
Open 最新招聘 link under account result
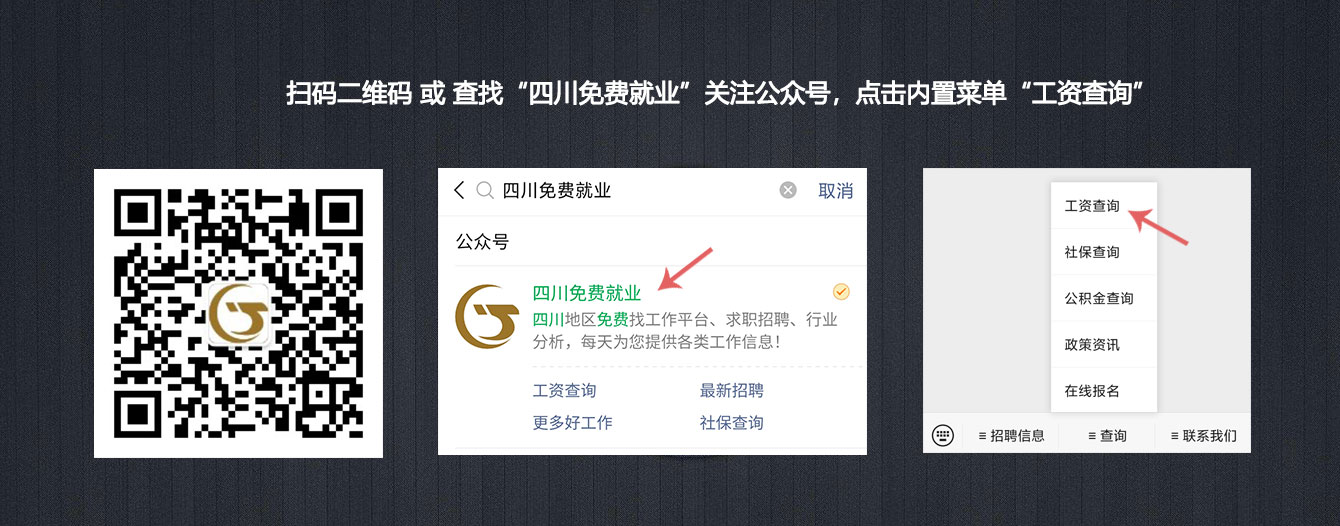click(732, 391)
